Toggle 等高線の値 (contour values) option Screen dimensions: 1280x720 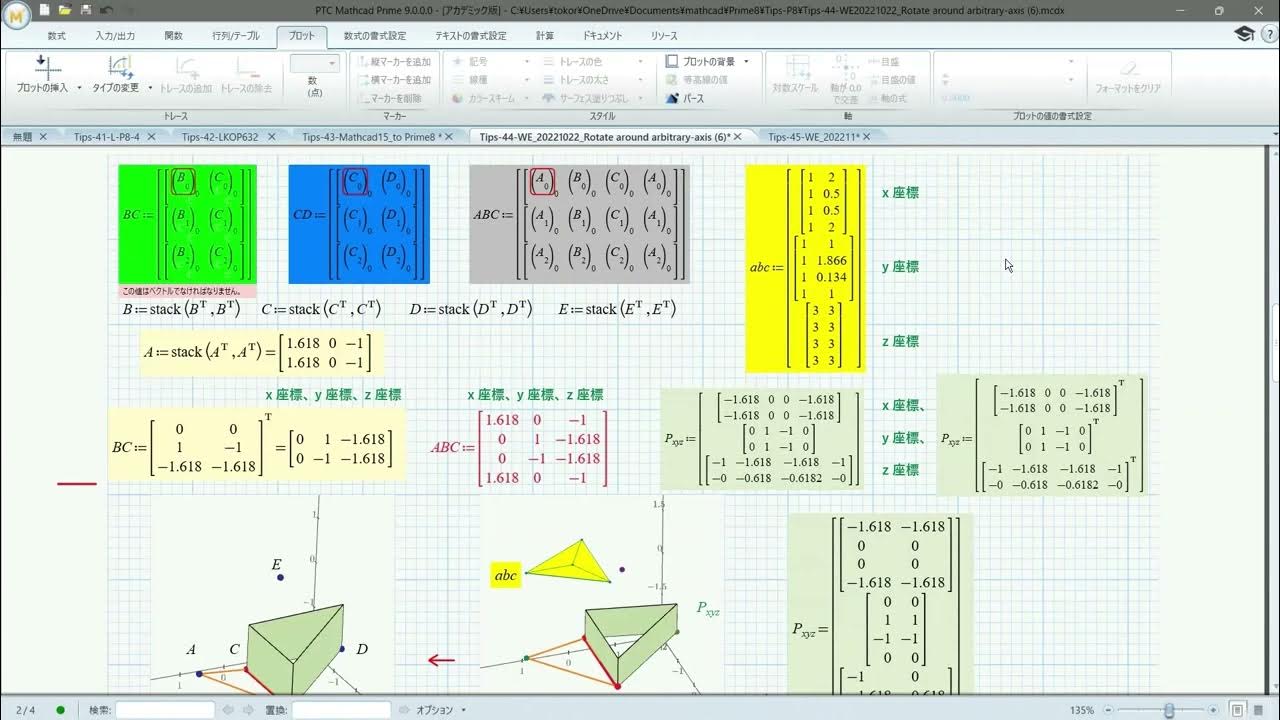click(x=697, y=80)
